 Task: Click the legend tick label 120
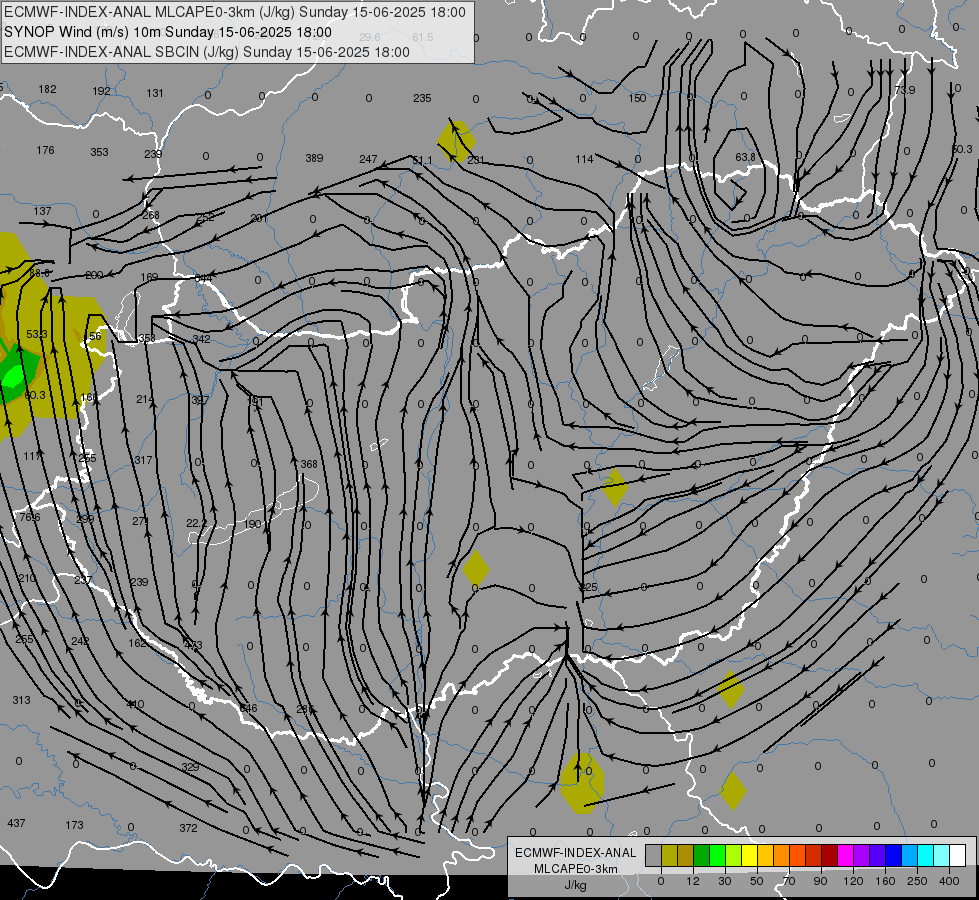pyautogui.click(x=853, y=881)
